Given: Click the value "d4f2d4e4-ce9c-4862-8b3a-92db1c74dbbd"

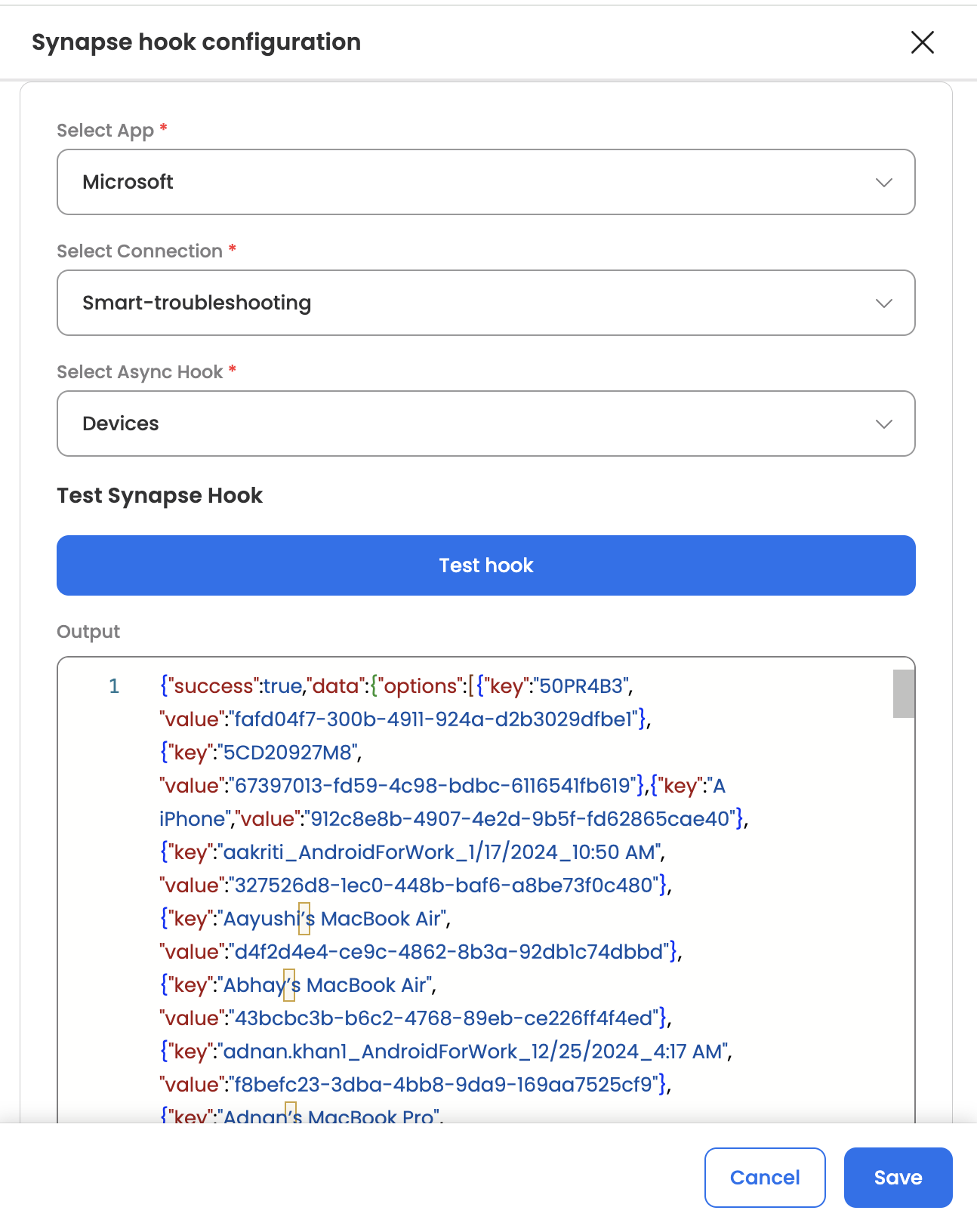Looking at the screenshot, I should pos(450,952).
